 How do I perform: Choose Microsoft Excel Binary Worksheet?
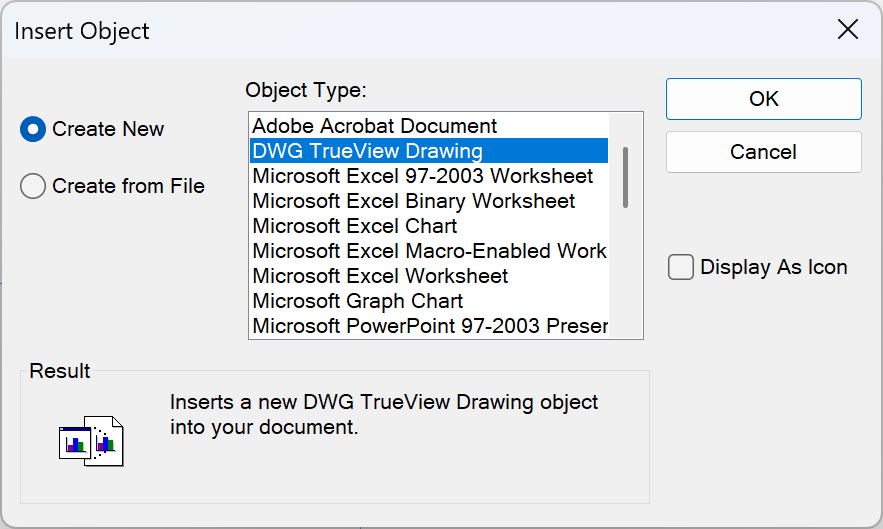pos(429,201)
